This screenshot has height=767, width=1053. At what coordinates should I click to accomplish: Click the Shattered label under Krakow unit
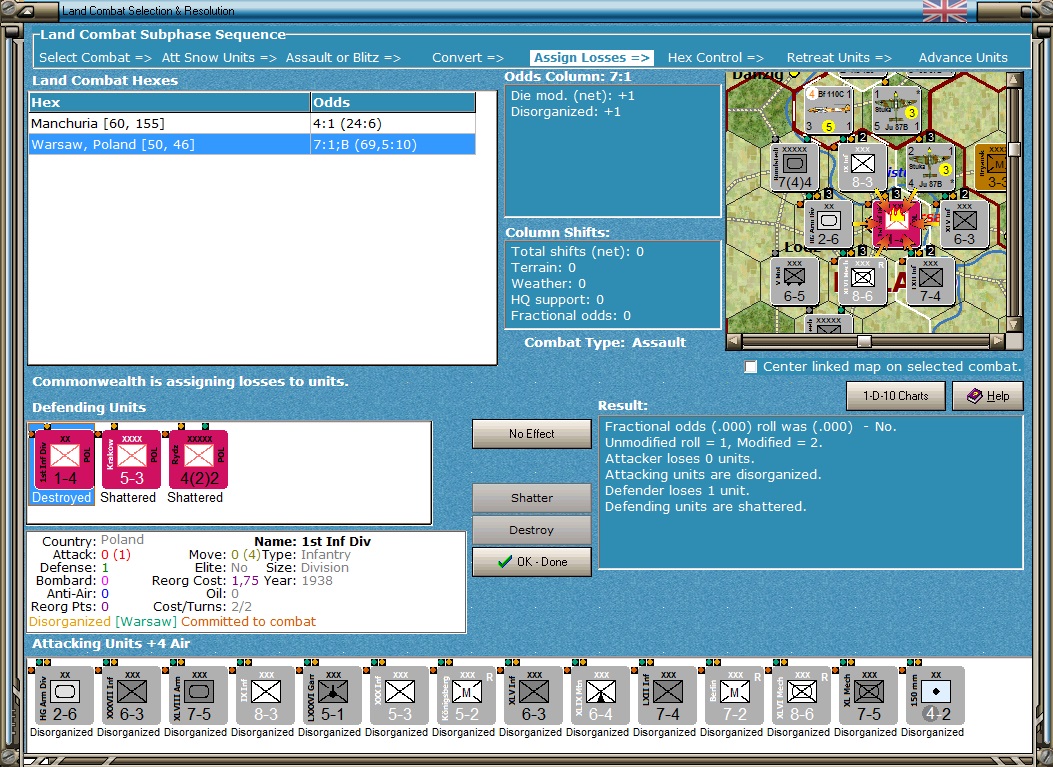point(128,498)
